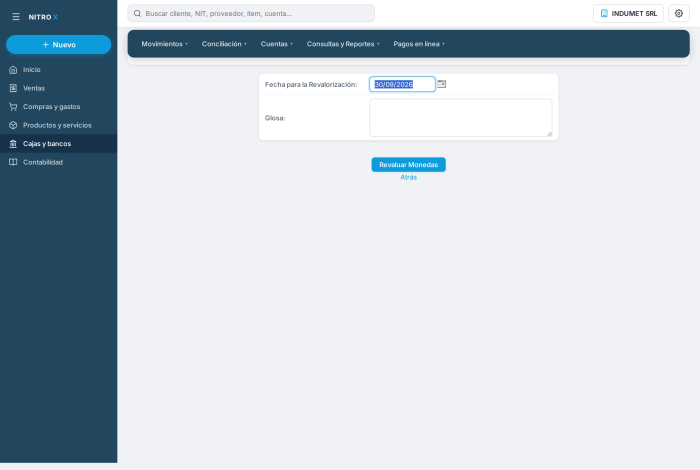Click the Atrás link
The image size is (700, 470).
[408, 177]
